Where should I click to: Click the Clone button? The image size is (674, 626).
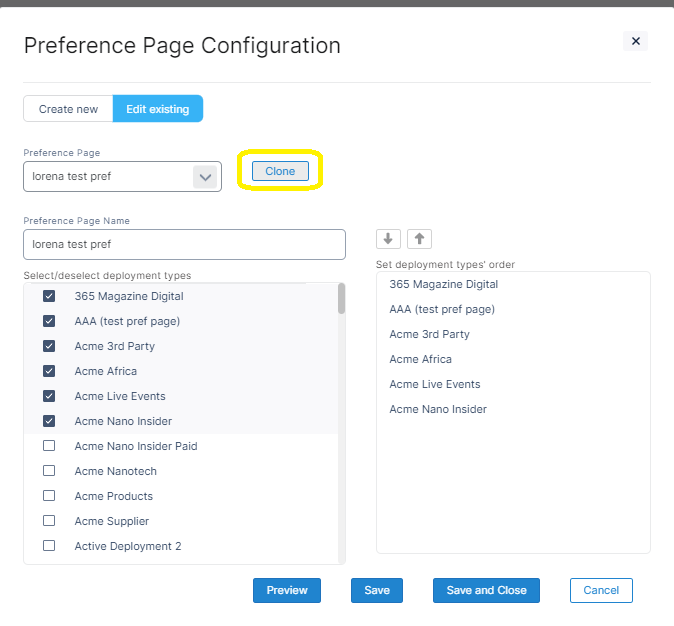[x=280, y=171]
